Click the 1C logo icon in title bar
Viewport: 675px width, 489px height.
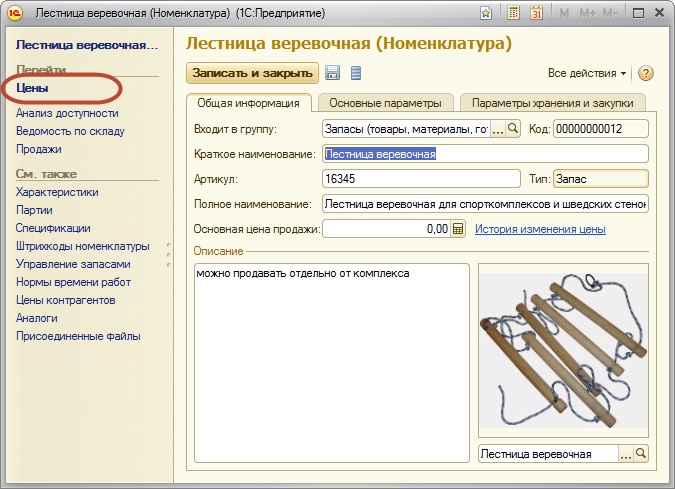(x=15, y=13)
